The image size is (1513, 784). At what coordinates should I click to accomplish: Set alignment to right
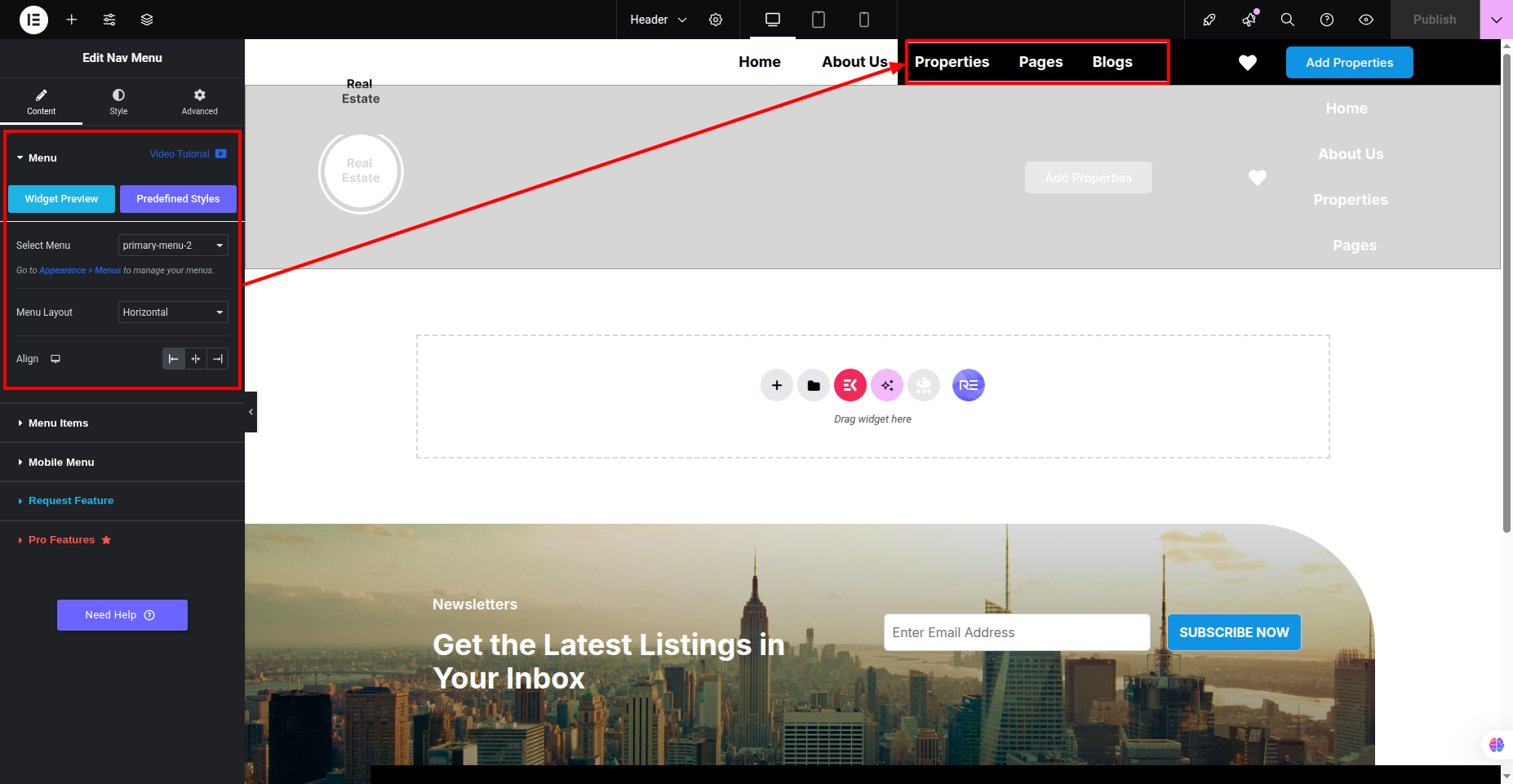[x=217, y=359]
